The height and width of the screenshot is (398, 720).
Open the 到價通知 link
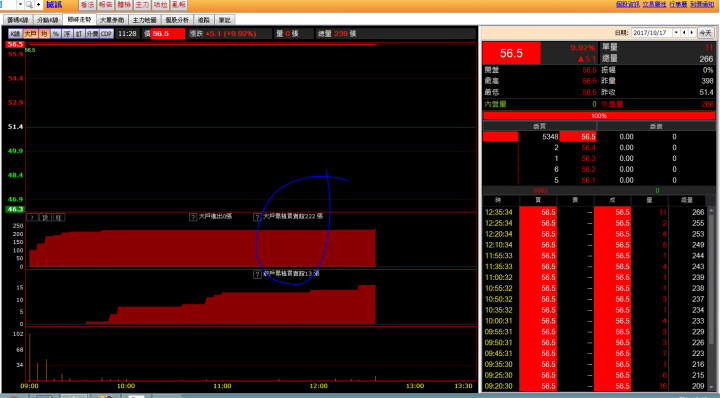[702, 4]
